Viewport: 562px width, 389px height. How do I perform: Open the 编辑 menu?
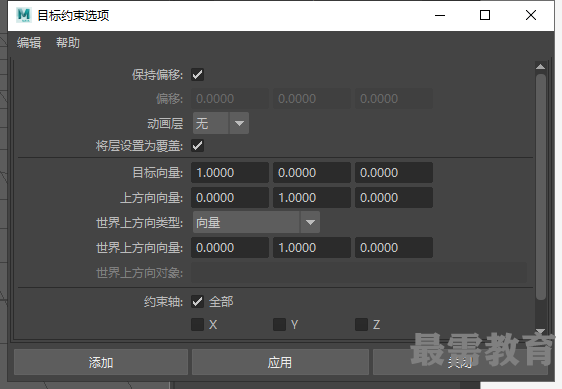pos(29,43)
